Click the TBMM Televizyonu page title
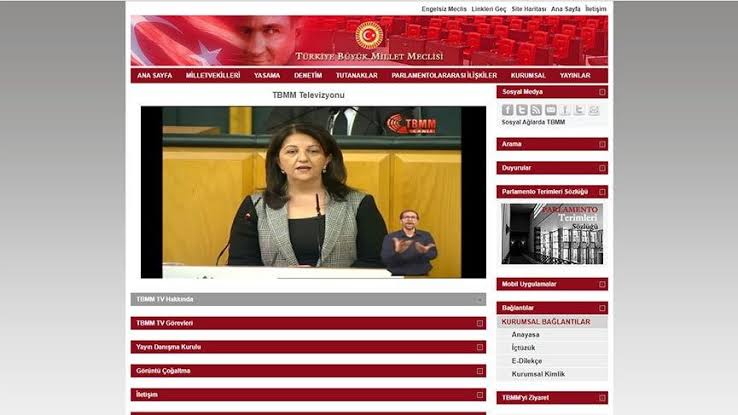 (x=308, y=95)
